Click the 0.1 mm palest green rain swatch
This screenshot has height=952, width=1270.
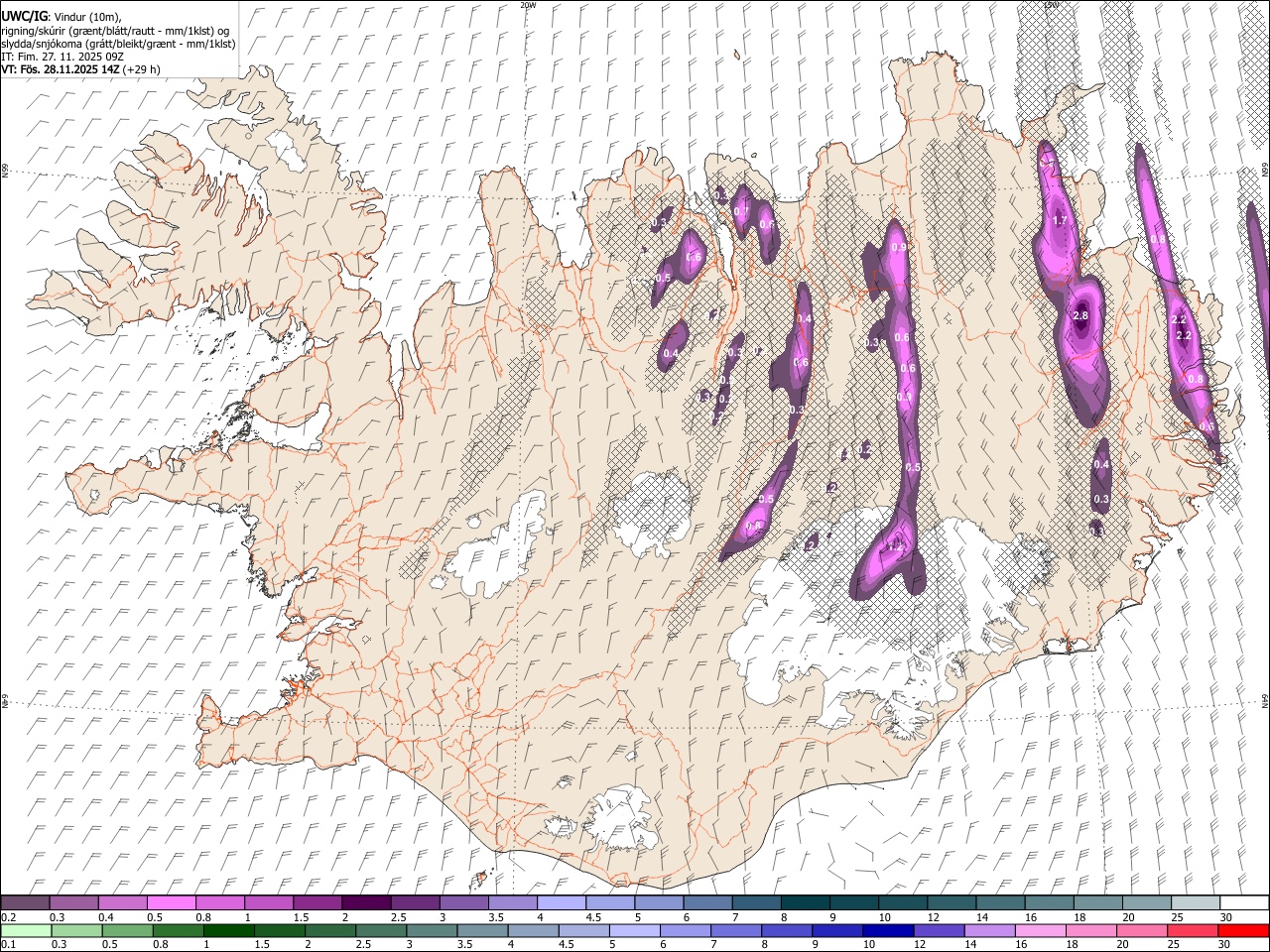tap(26, 930)
